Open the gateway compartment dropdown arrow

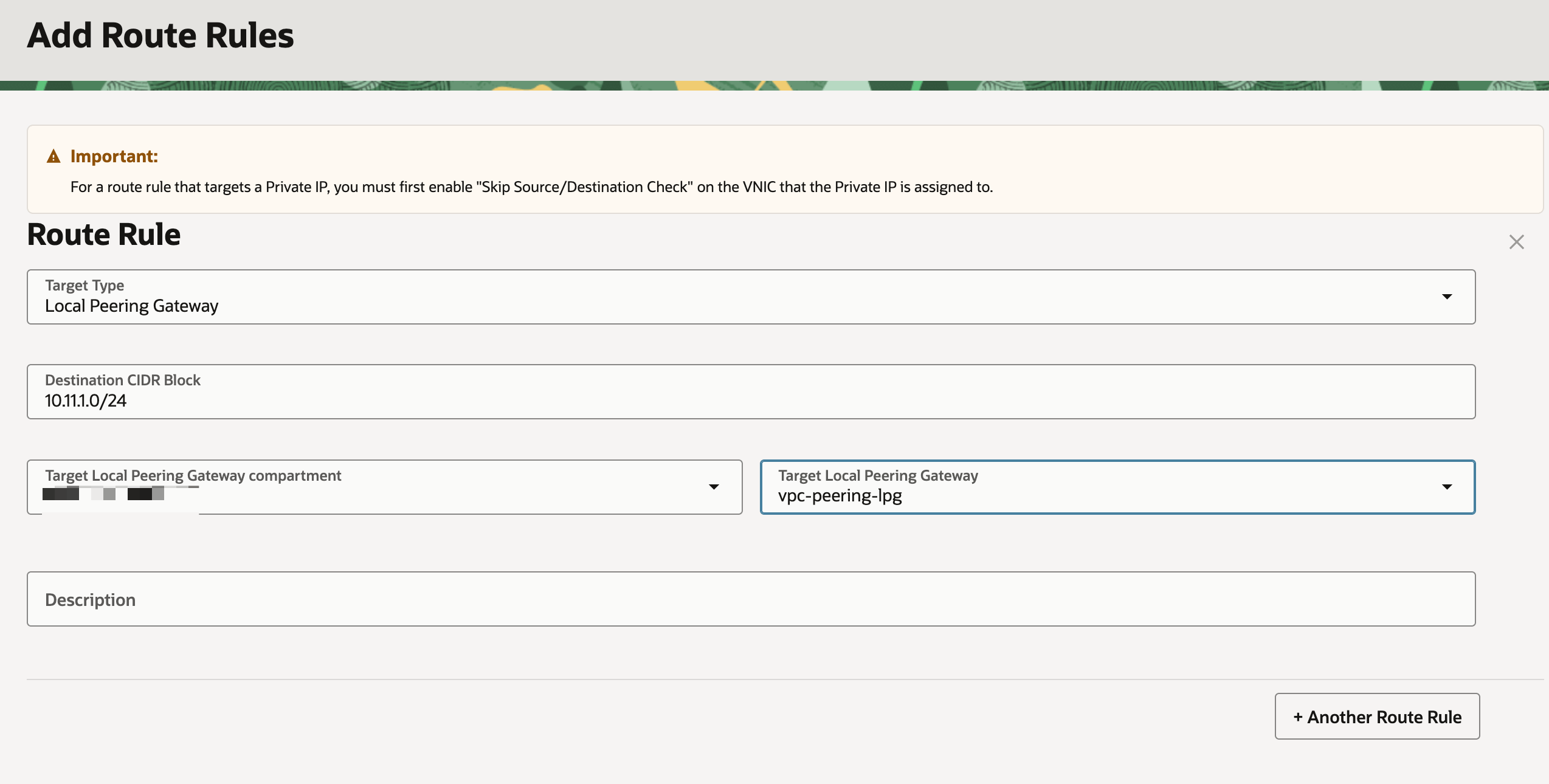(714, 487)
